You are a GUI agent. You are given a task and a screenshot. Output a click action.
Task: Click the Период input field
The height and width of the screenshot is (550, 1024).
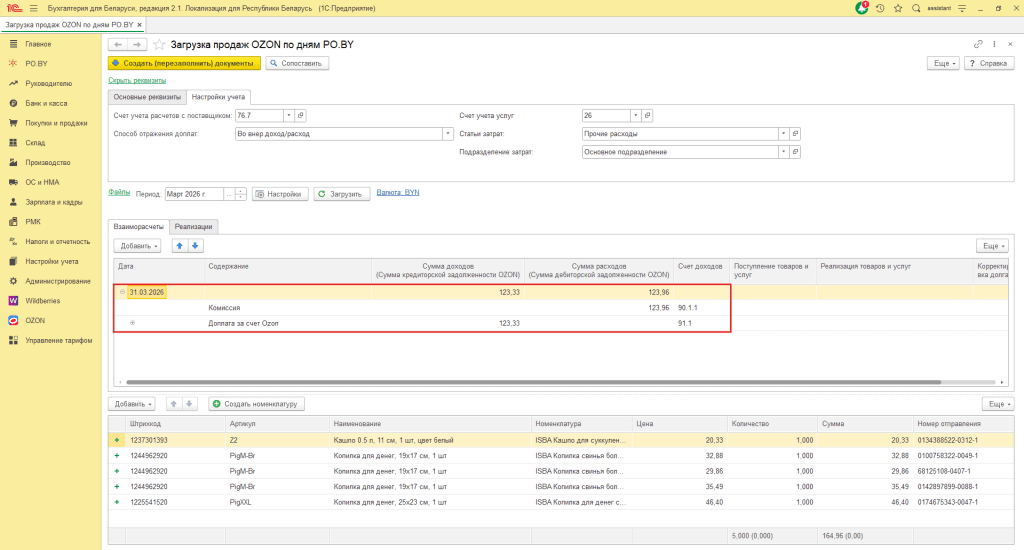tap(195, 194)
